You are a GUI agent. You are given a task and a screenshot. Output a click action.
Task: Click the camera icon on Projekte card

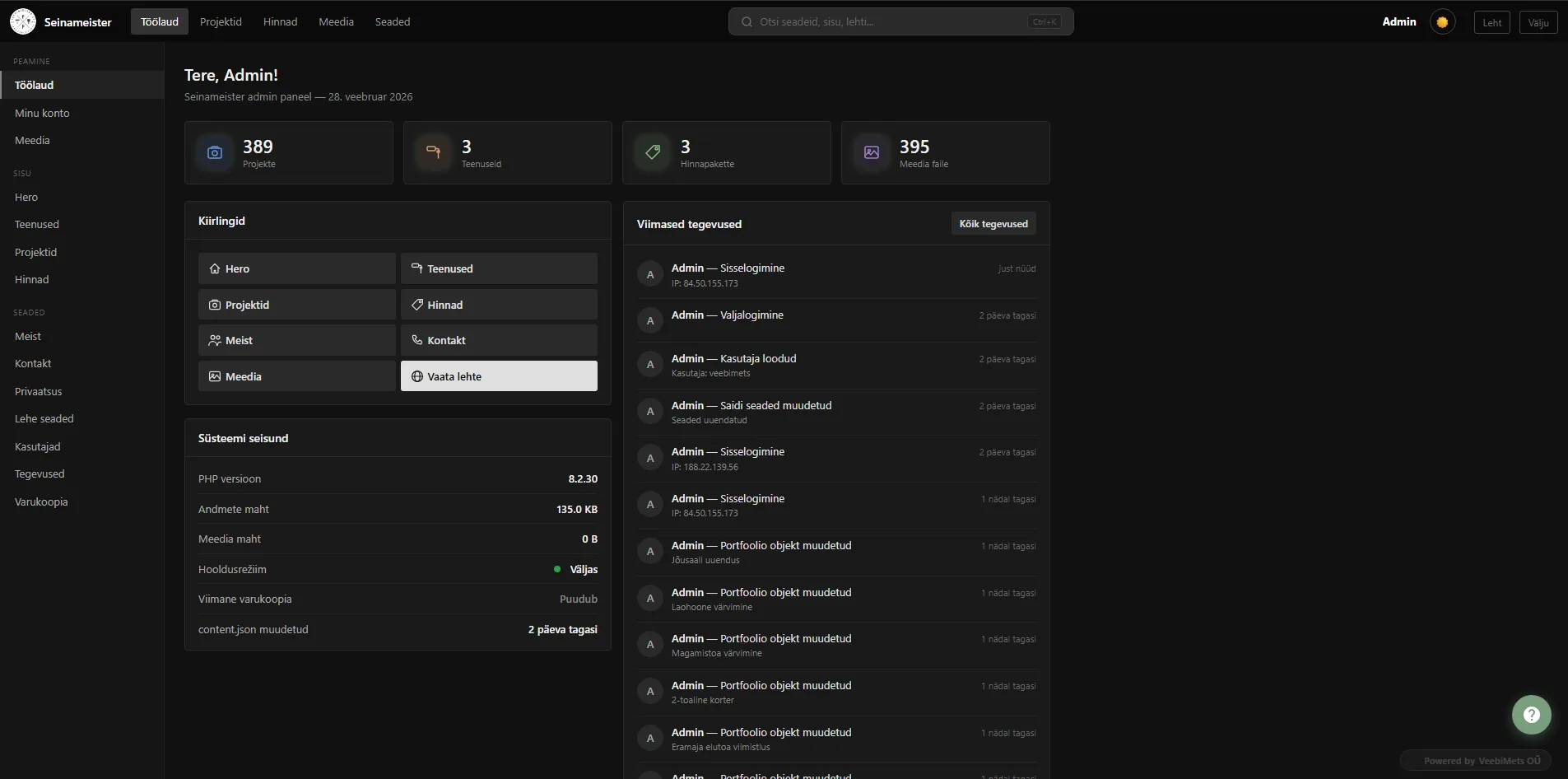coord(215,152)
